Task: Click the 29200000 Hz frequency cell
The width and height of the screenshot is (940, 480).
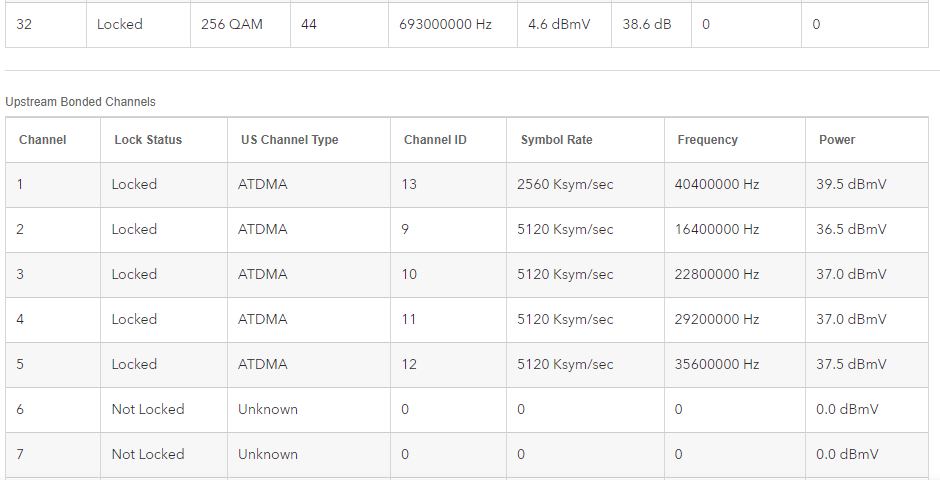Action: click(x=717, y=320)
